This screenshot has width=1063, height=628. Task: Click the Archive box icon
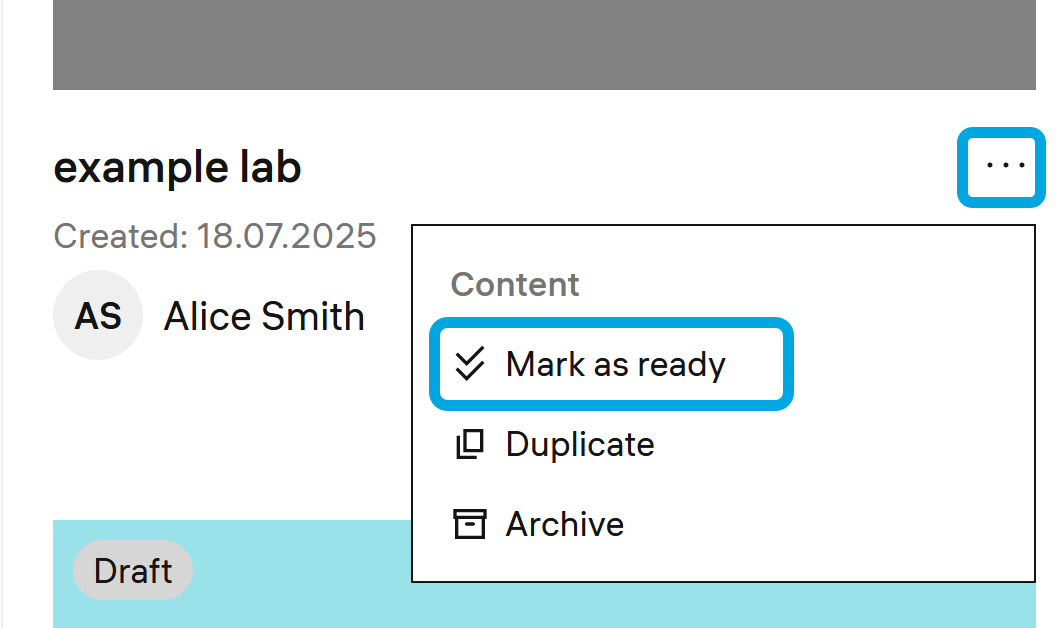point(469,524)
